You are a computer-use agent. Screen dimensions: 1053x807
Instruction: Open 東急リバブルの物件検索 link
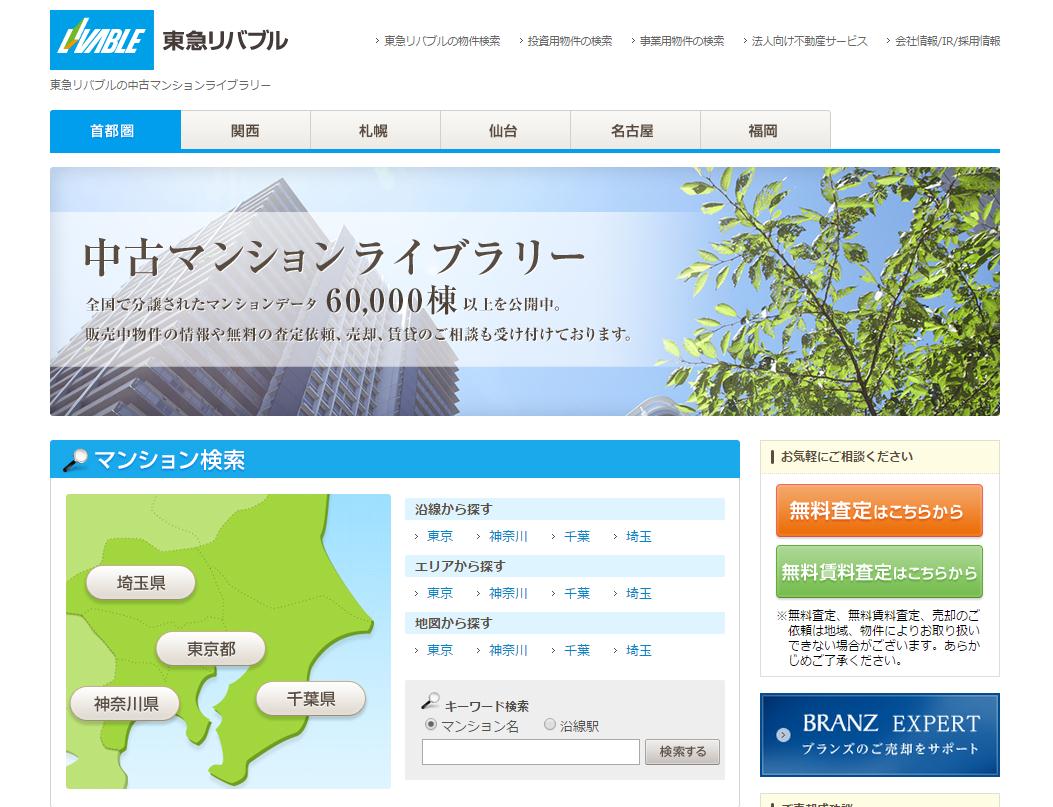441,41
